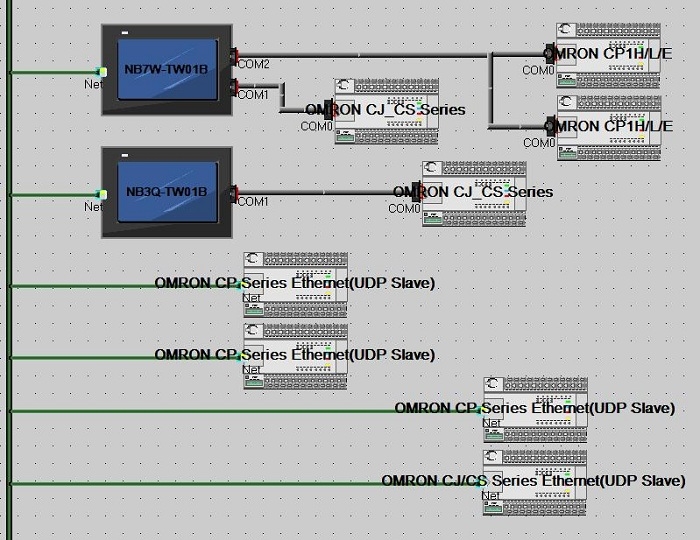This screenshot has width=700, height=540.
Task: Select the CJ/CS Series Ethernet UDP Slave PLC
Action: (535, 482)
